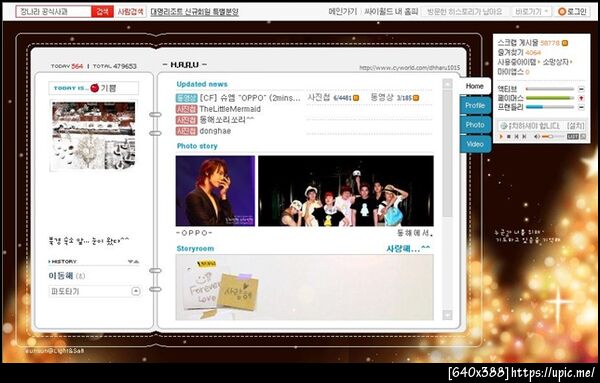Click the 사랑해...^^ Storyroom title text
This screenshot has width=600, height=383.
(x=408, y=249)
